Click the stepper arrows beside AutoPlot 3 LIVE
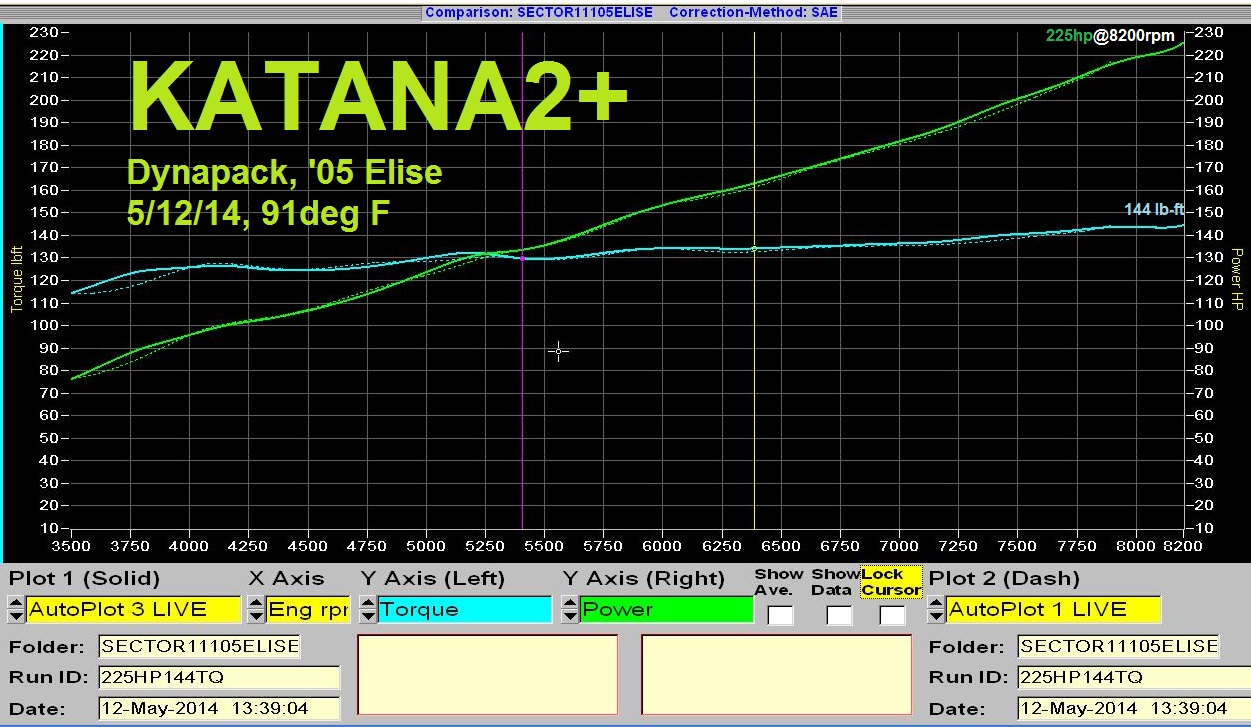1251x727 pixels. point(16,609)
